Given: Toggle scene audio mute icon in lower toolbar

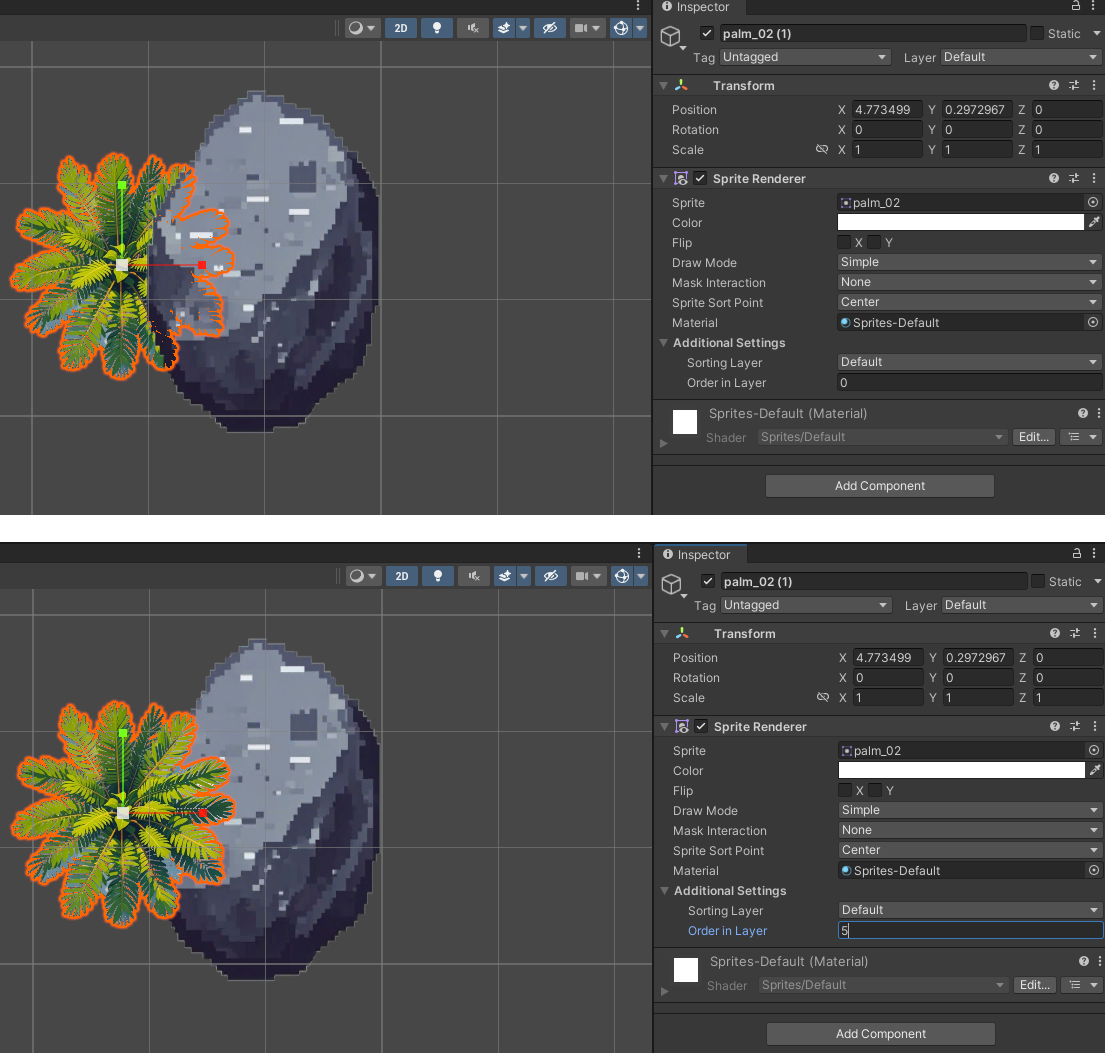Looking at the screenshot, I should click(473, 576).
